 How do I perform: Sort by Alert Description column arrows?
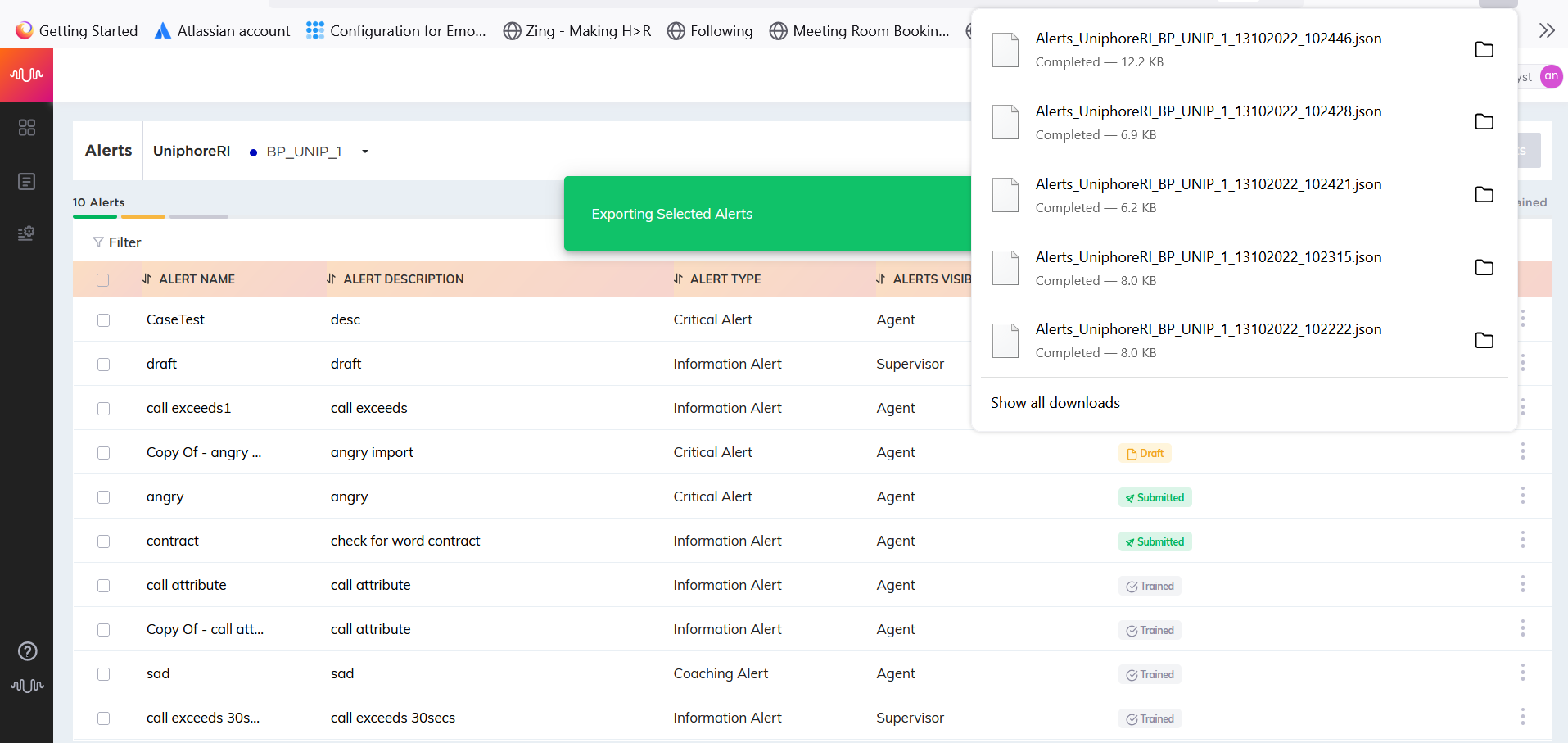[332, 279]
